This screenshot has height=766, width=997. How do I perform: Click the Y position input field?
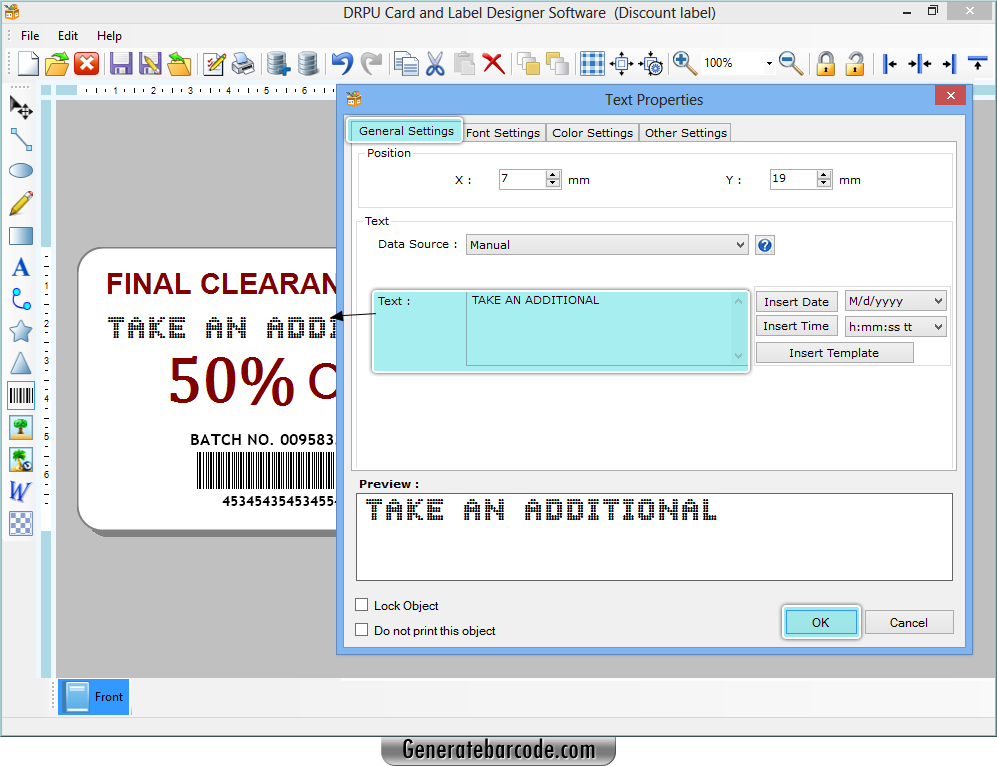point(794,179)
